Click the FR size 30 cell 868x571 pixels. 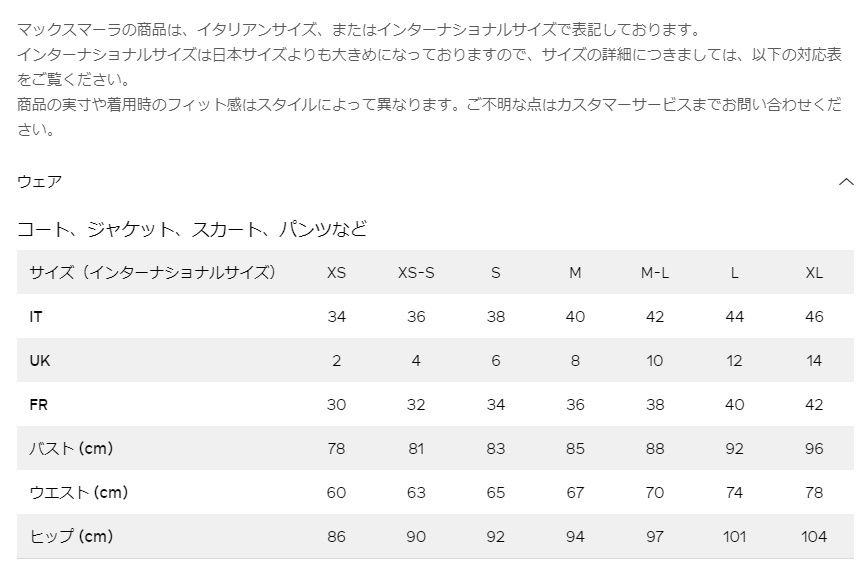(x=337, y=405)
